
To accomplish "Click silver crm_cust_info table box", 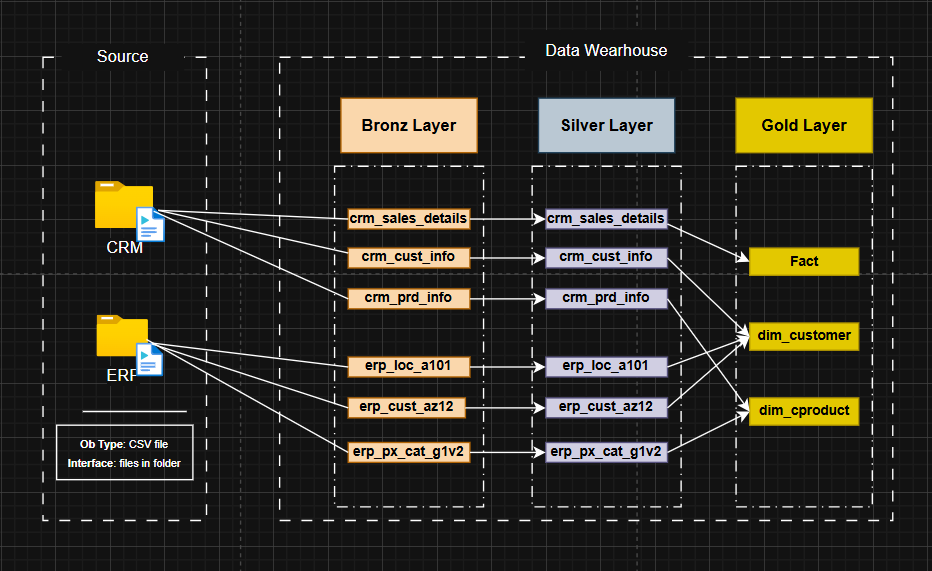I will click(x=606, y=257).
